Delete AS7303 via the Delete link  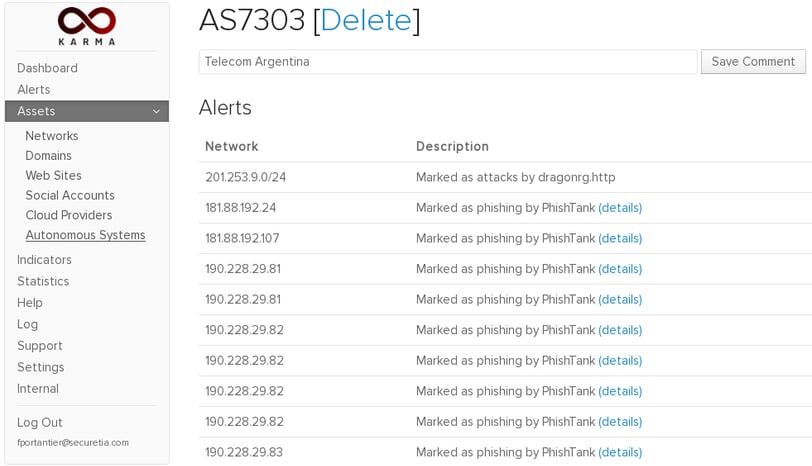(x=366, y=20)
